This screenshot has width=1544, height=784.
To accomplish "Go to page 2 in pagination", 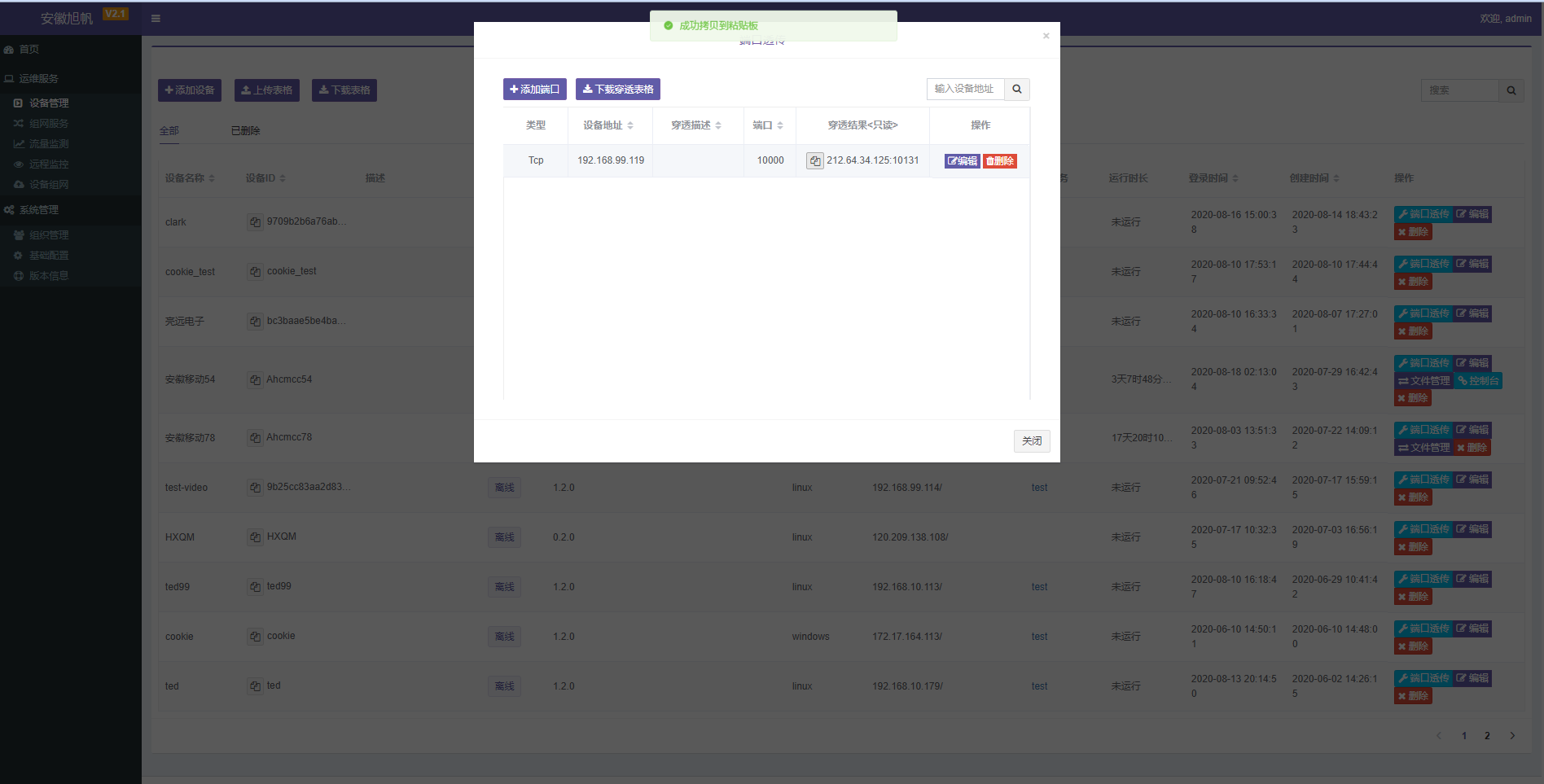I will tap(1487, 736).
